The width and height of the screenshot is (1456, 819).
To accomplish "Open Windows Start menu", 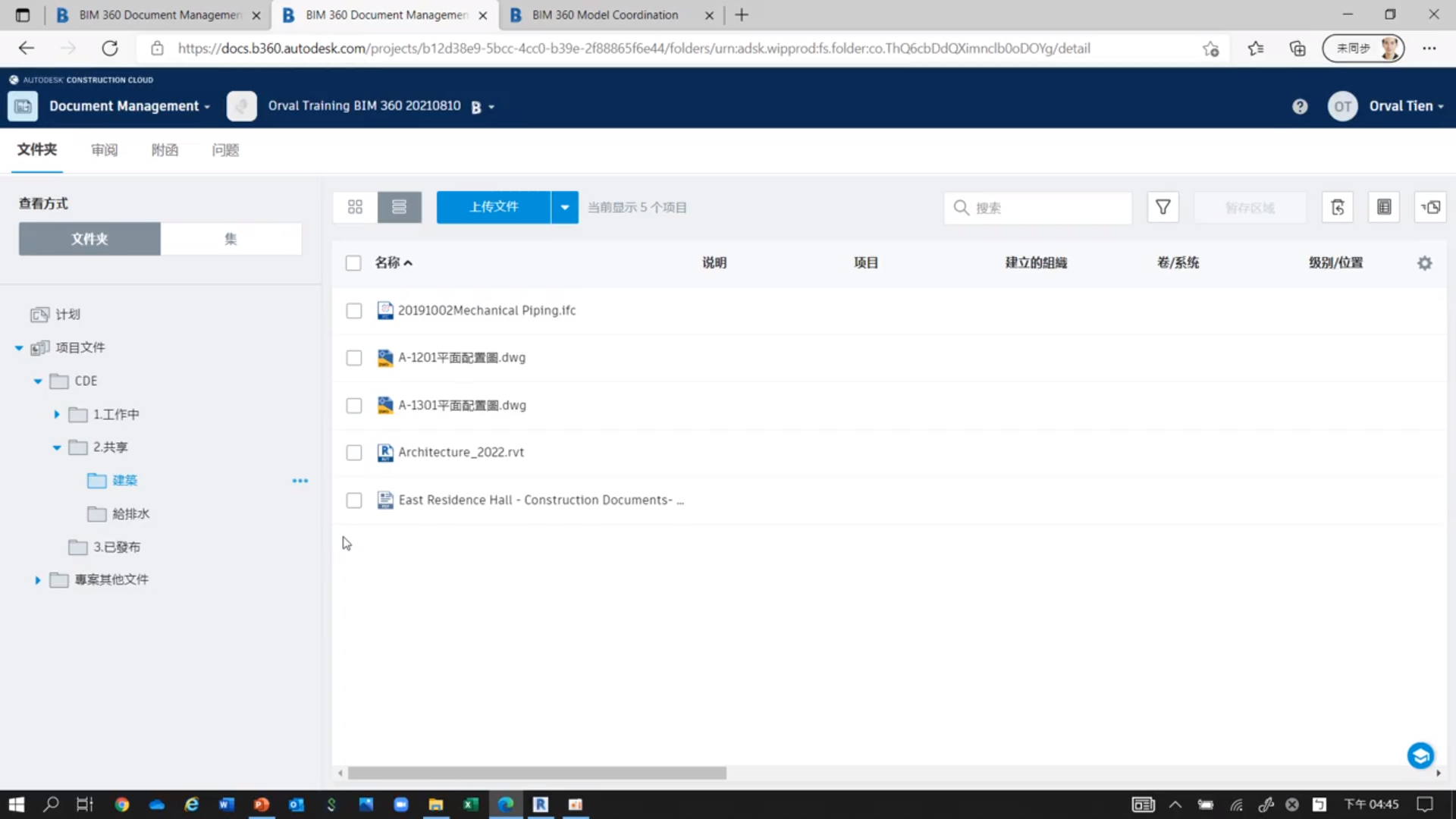I will coord(17,805).
